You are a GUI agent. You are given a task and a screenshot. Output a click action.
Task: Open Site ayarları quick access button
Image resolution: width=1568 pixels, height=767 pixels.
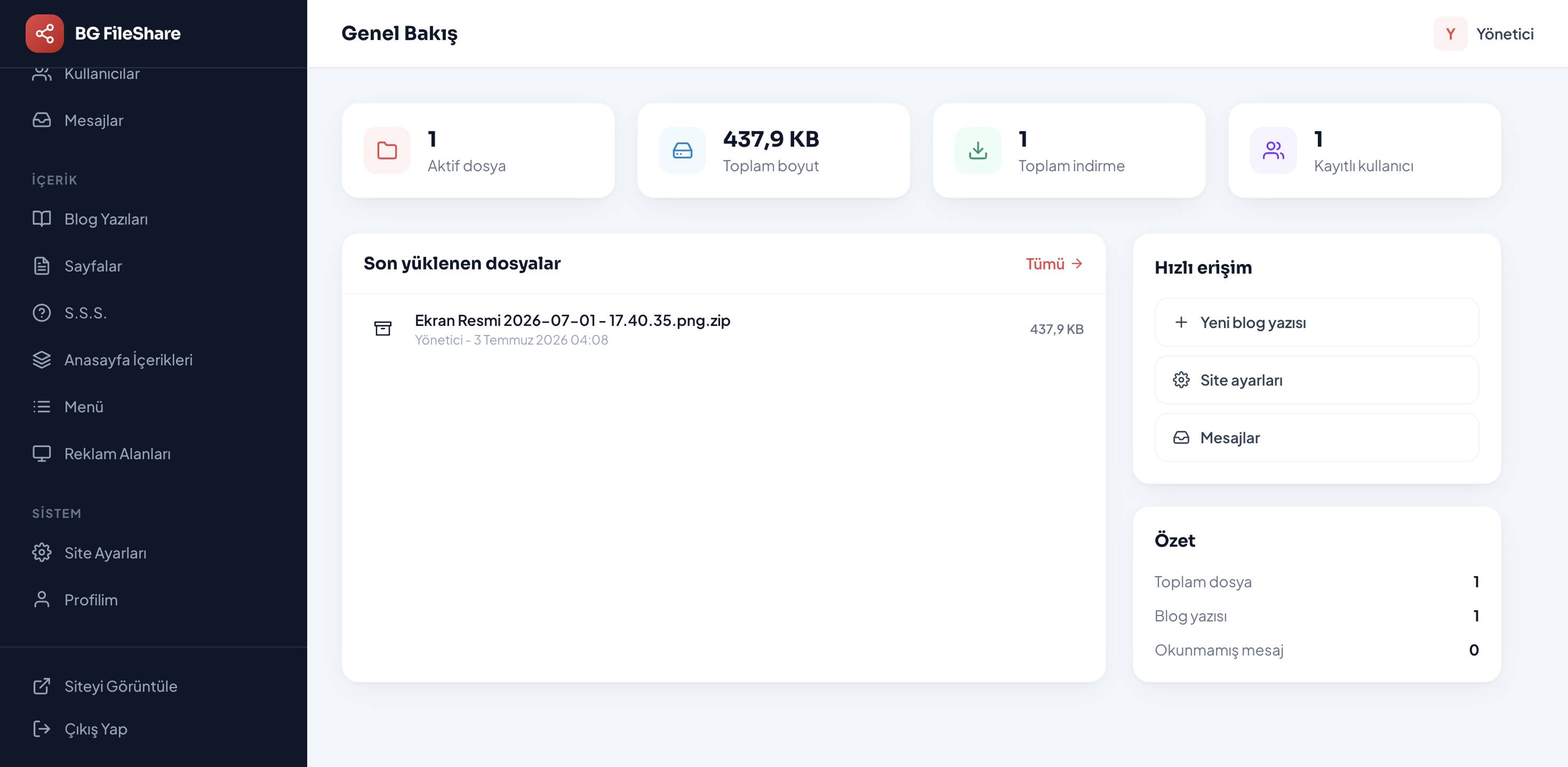1317,380
